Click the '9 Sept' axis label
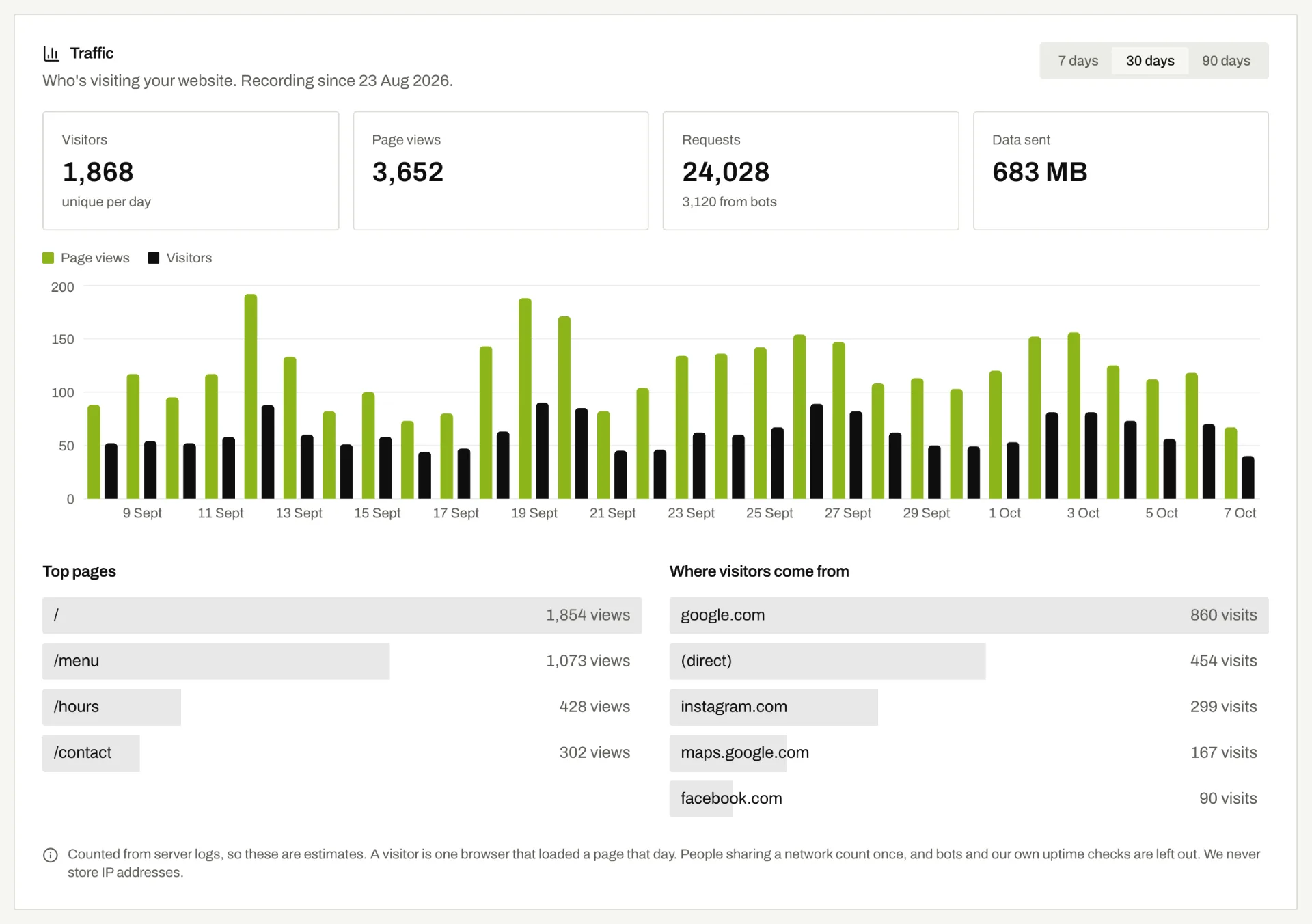The width and height of the screenshot is (1312, 924). [142, 513]
